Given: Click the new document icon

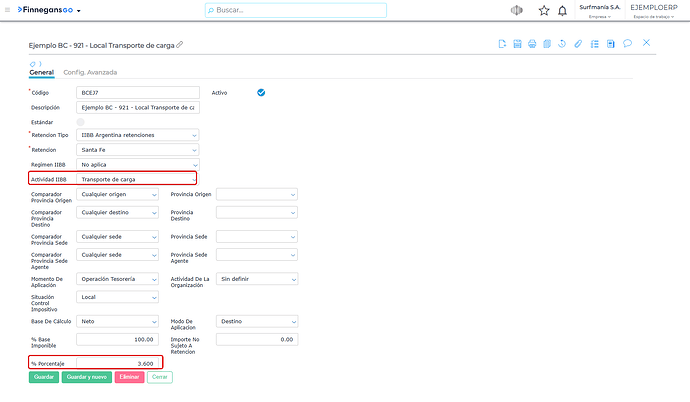Looking at the screenshot, I should [x=502, y=44].
